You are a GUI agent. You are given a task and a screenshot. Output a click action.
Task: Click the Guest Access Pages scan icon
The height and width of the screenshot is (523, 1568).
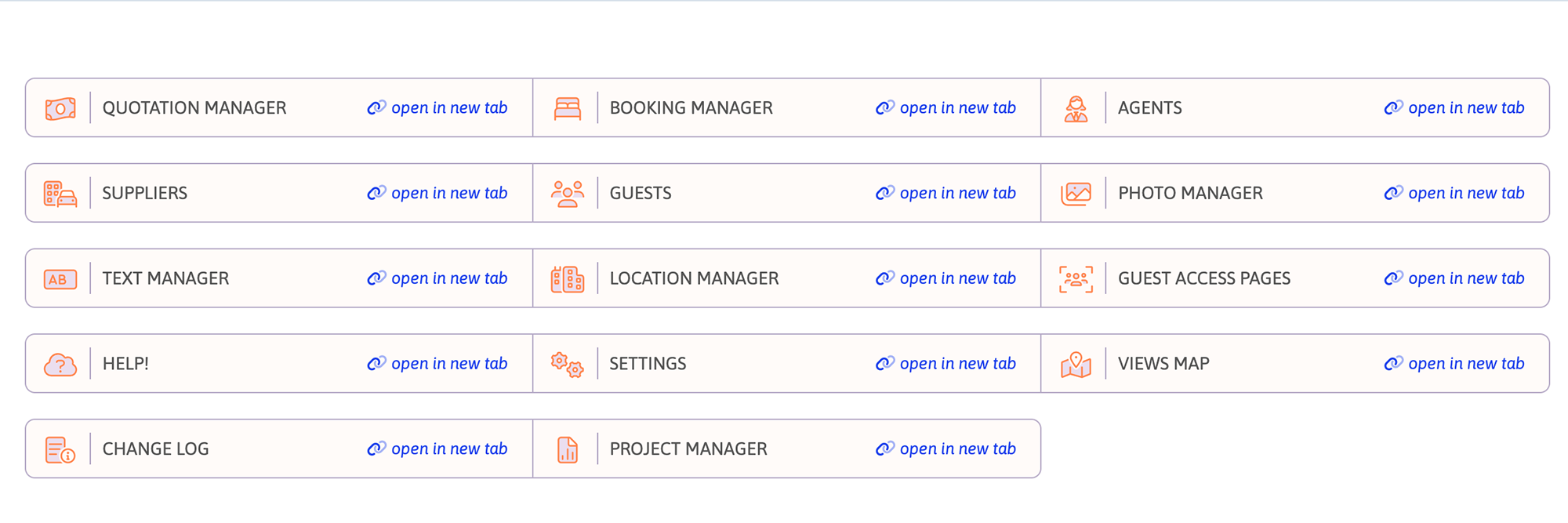coord(1076,279)
